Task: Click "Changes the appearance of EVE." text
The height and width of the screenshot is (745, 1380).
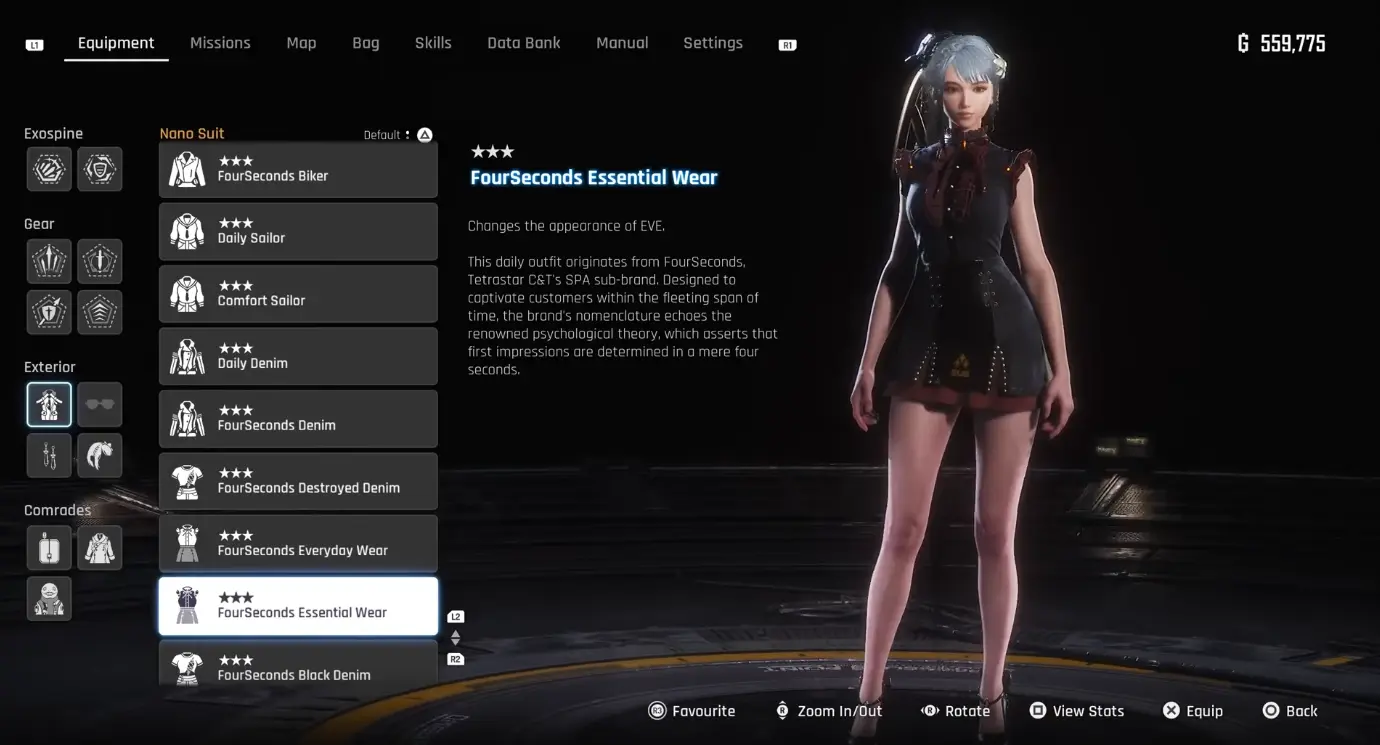Action: (566, 226)
